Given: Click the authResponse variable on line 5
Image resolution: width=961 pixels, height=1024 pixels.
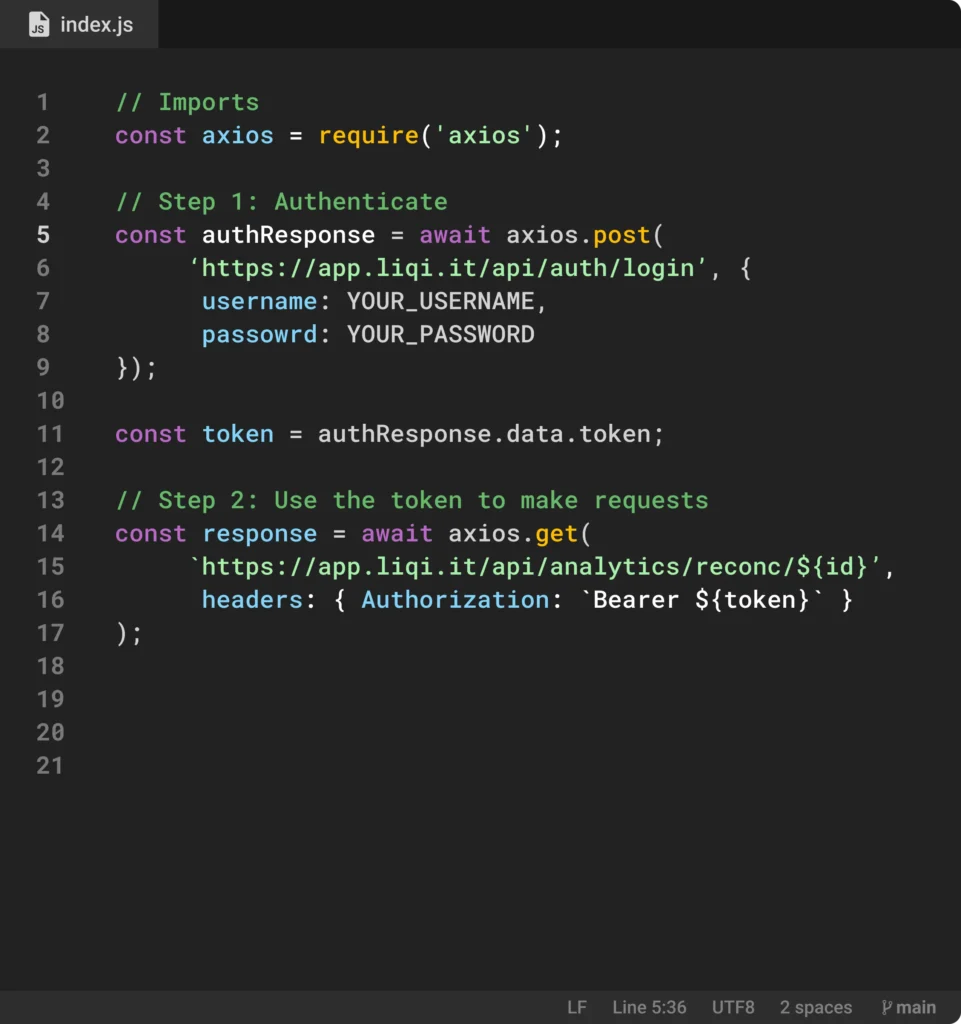Looking at the screenshot, I should click(288, 235).
